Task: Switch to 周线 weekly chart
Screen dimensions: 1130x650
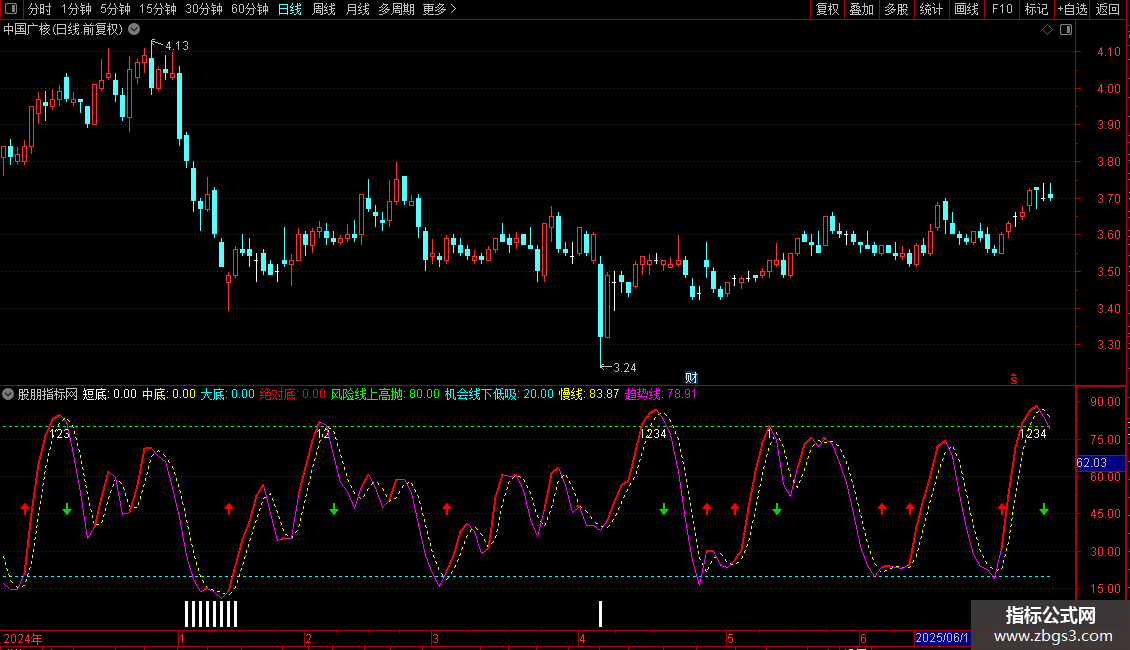Action: [x=324, y=9]
